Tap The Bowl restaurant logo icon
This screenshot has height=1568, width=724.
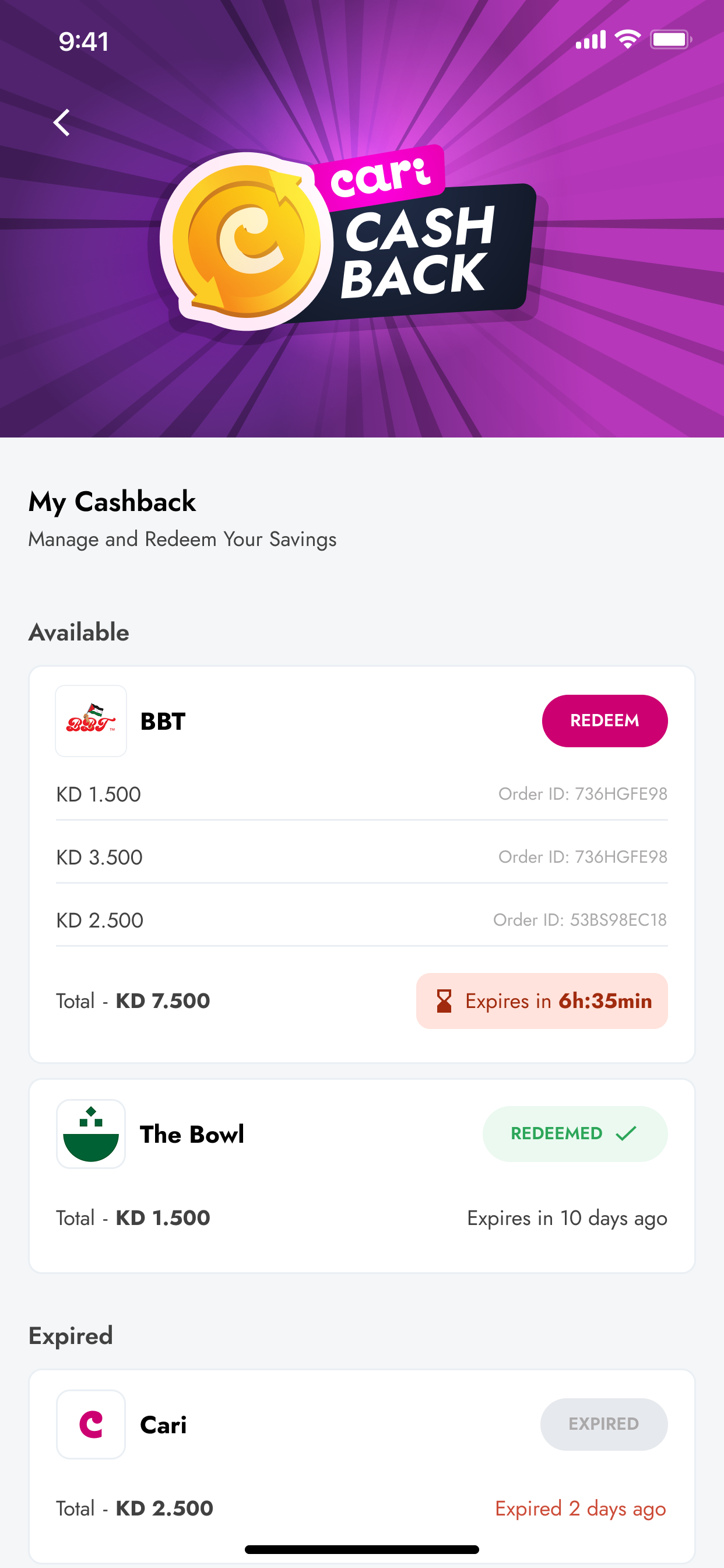coord(91,1133)
